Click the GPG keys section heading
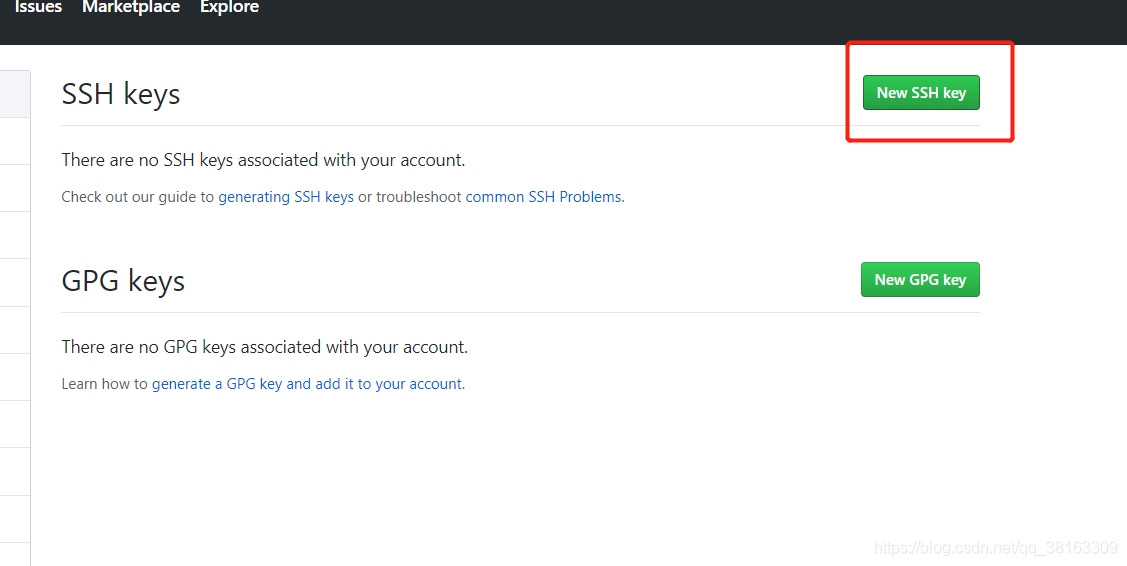 point(123,281)
